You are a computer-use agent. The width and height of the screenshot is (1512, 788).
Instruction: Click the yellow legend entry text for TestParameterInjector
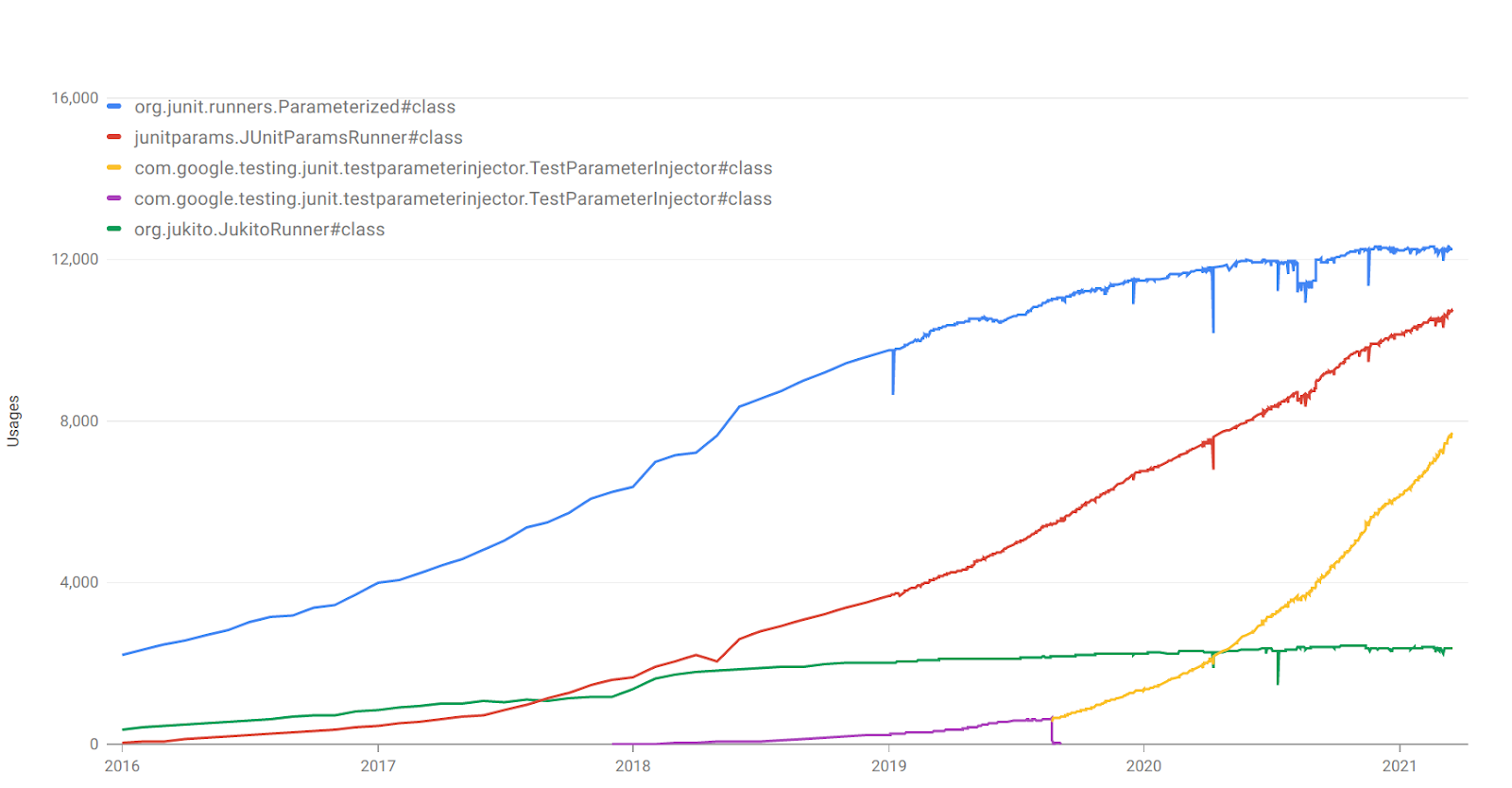click(x=454, y=168)
